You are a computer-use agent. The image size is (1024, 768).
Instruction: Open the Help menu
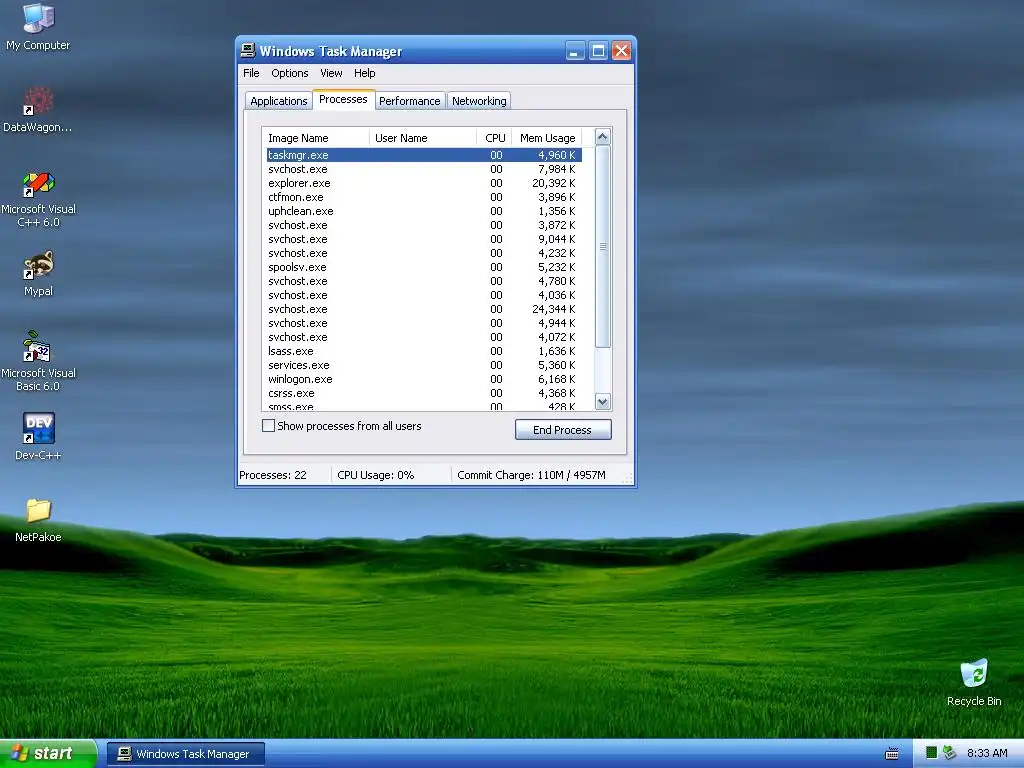pyautogui.click(x=364, y=73)
